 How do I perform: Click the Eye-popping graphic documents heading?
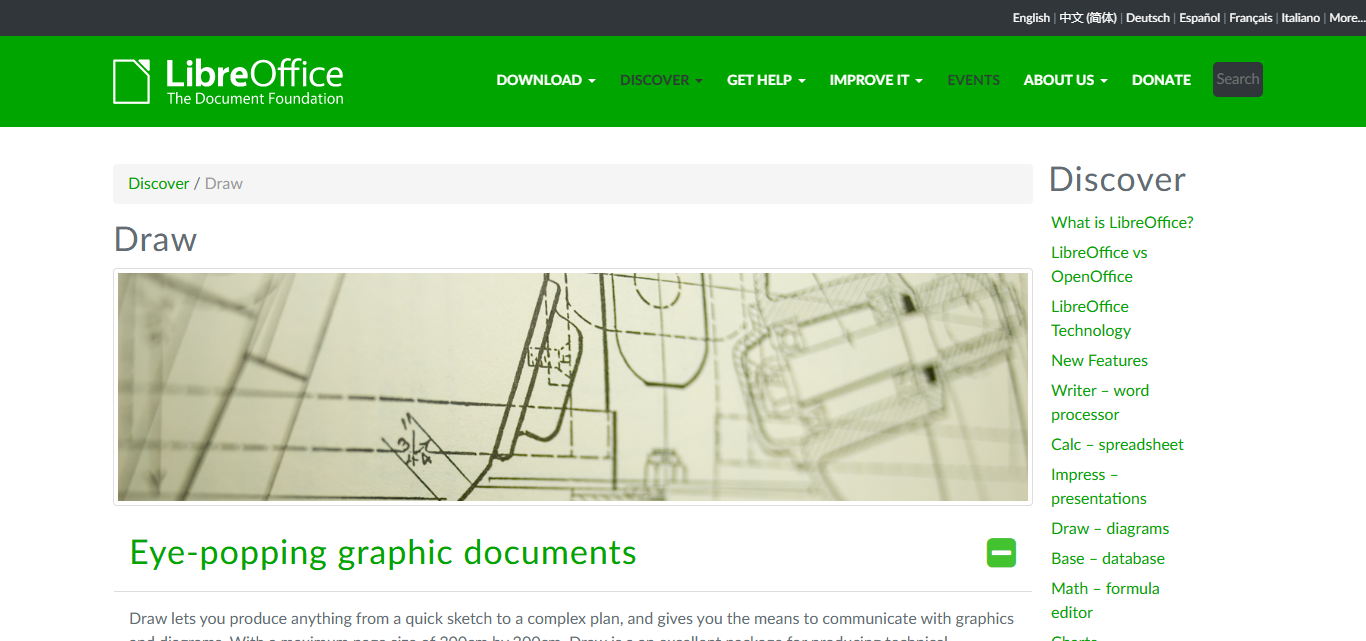point(383,553)
